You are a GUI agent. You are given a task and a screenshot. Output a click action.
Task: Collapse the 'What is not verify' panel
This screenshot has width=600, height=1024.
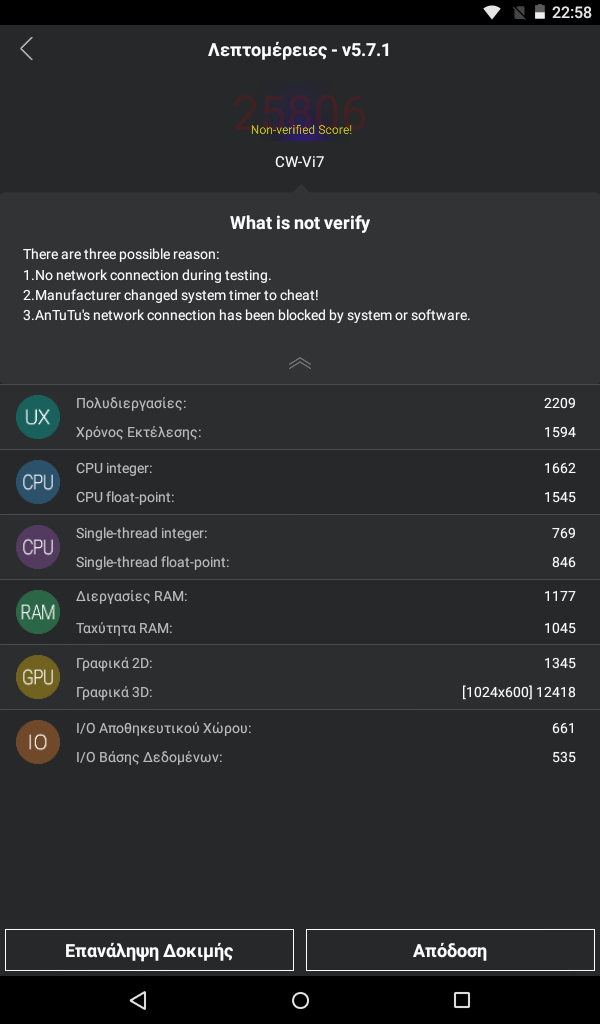click(300, 364)
